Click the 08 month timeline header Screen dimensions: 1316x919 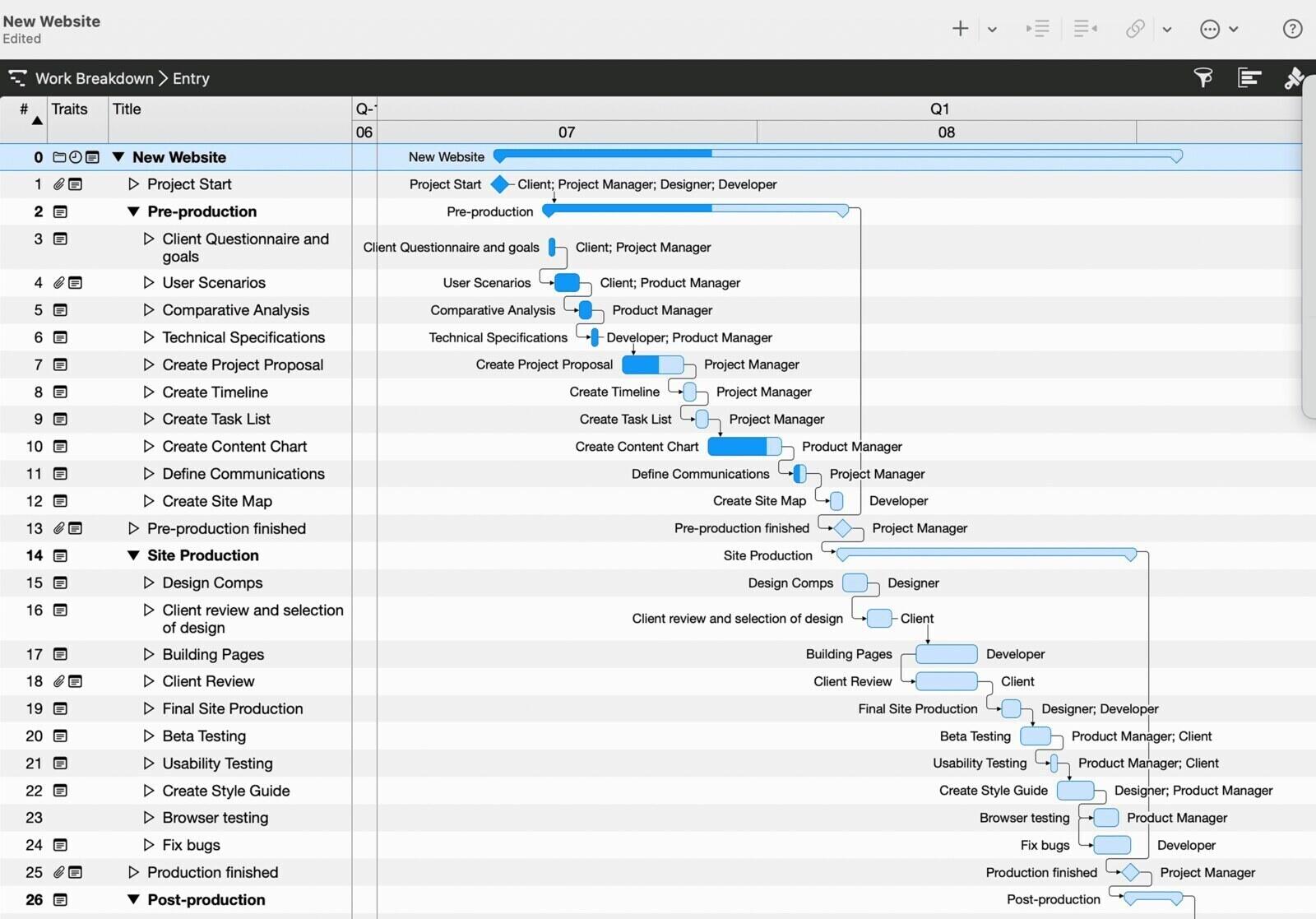coord(947,132)
